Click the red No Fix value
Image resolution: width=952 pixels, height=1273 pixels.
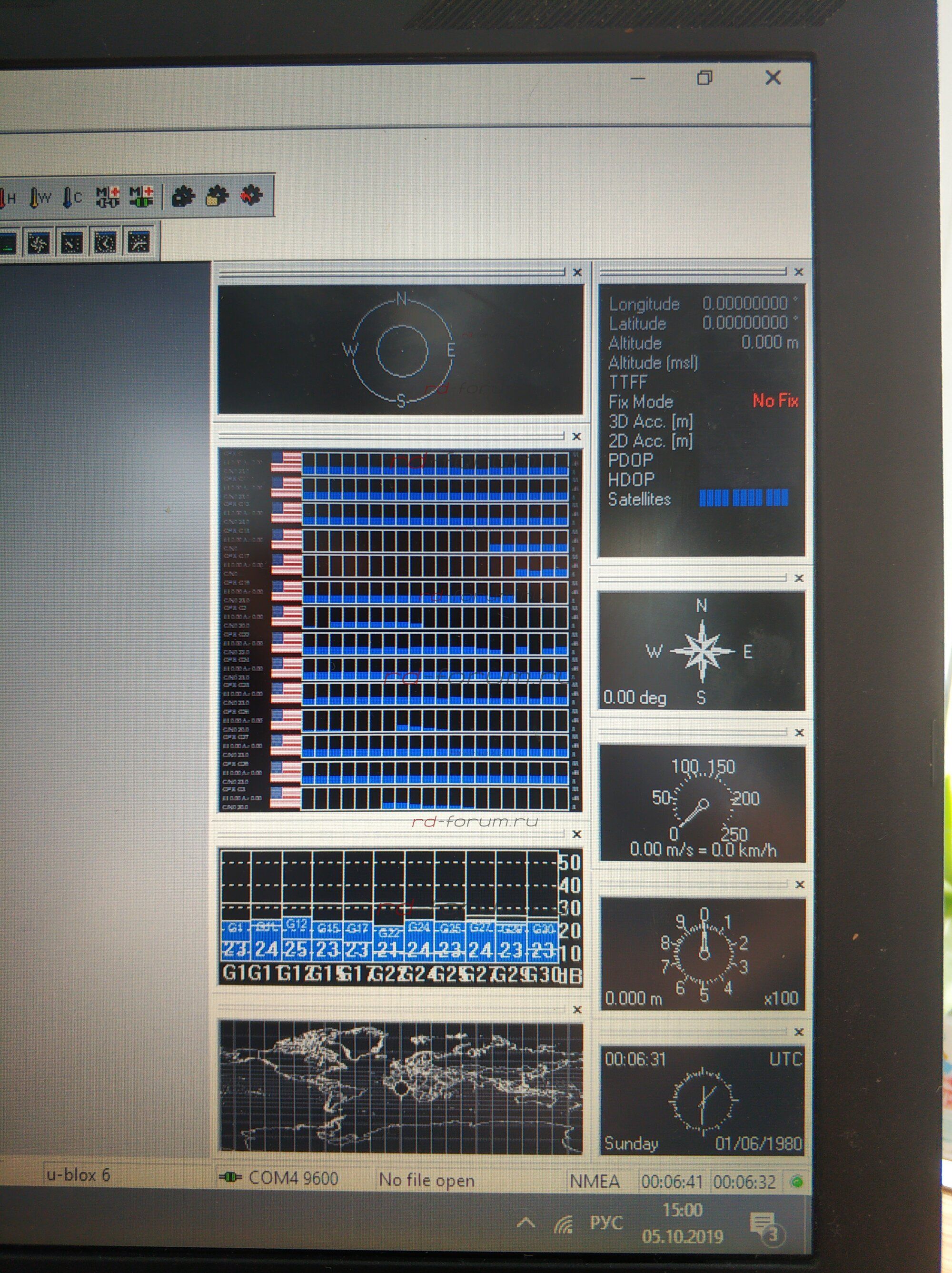click(x=775, y=400)
